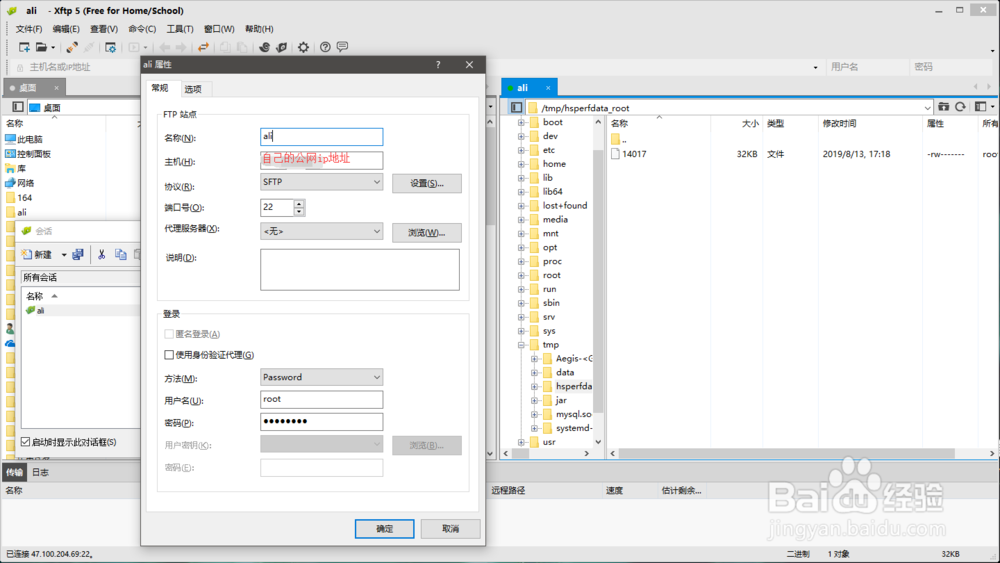Open the 文件(F) menu
The image size is (1000, 563).
click(x=29, y=29)
